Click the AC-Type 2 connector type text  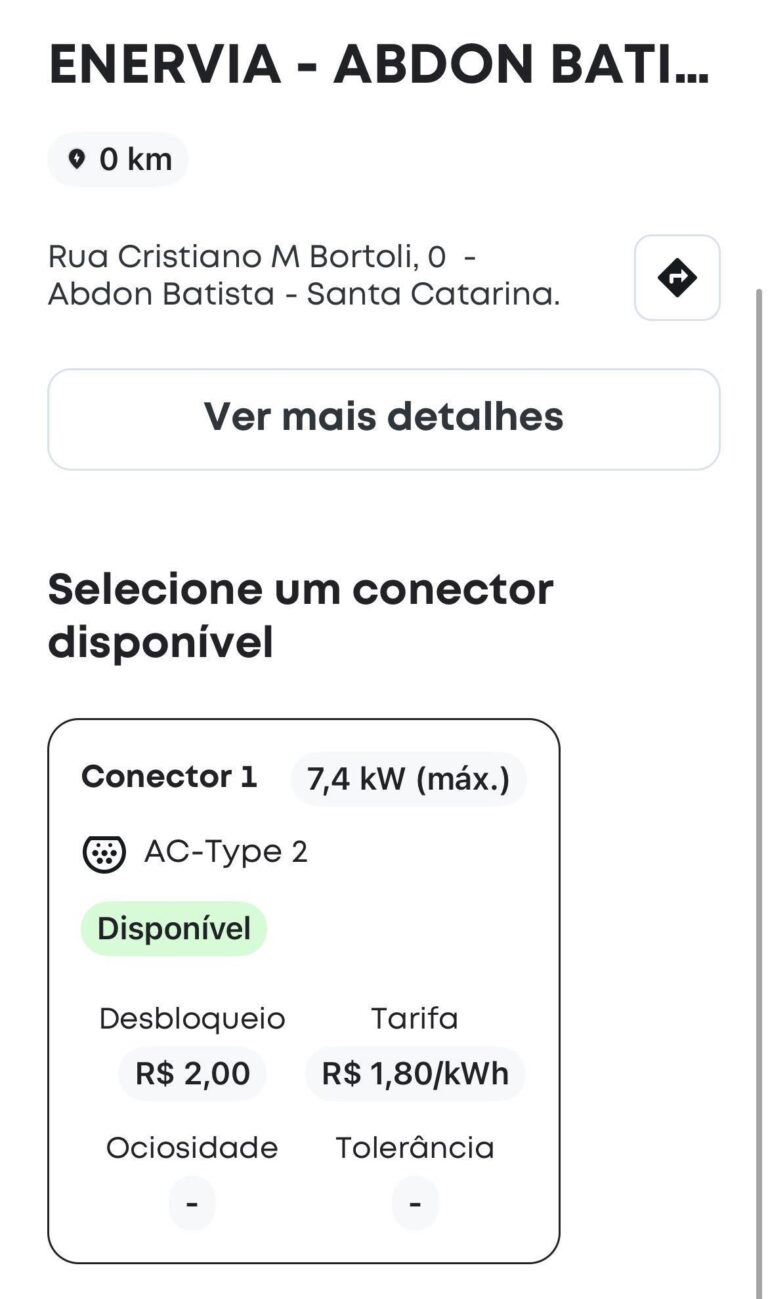[226, 853]
